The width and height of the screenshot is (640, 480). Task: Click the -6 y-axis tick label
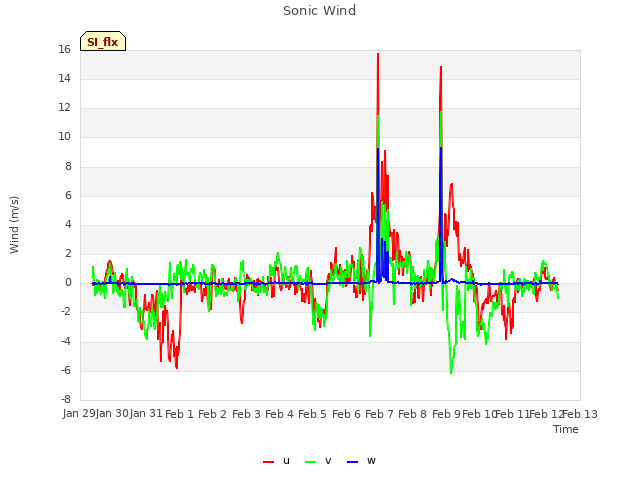point(66,370)
